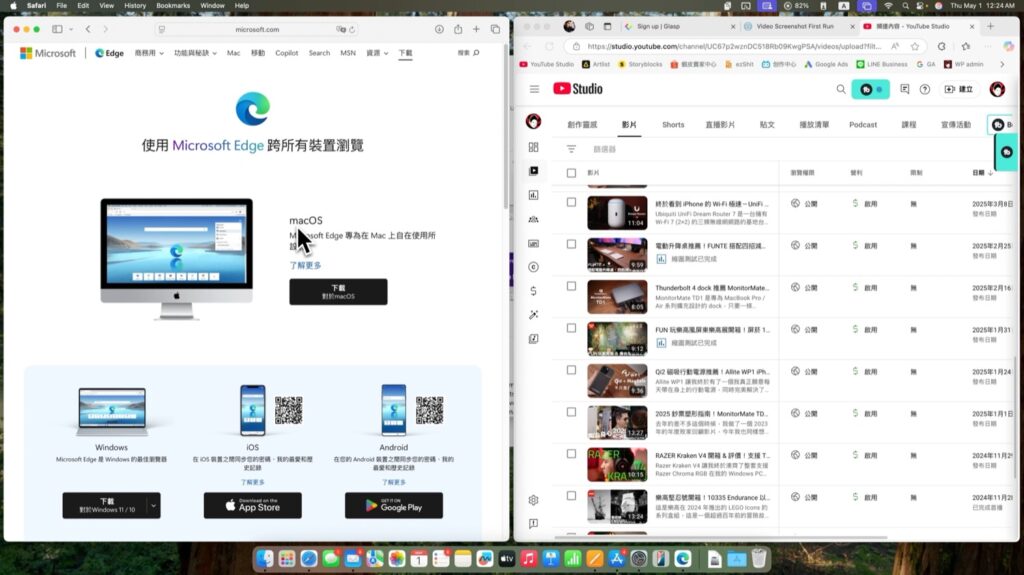The height and width of the screenshot is (575, 1024).
Task: Check the Qi2 power bank video checkbox
Action: point(571,370)
